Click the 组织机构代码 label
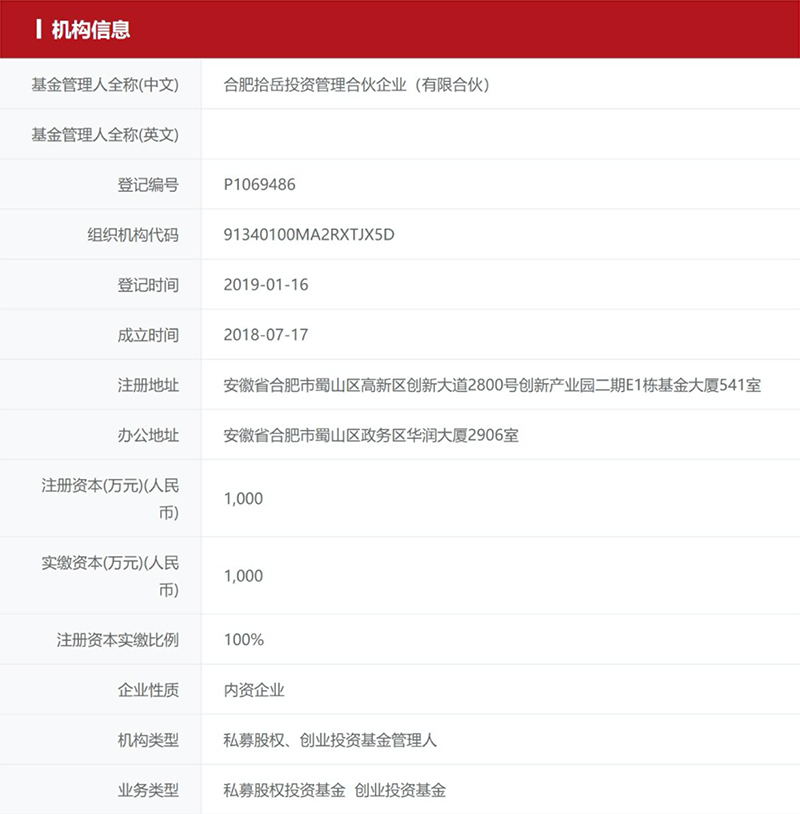 click(x=133, y=235)
